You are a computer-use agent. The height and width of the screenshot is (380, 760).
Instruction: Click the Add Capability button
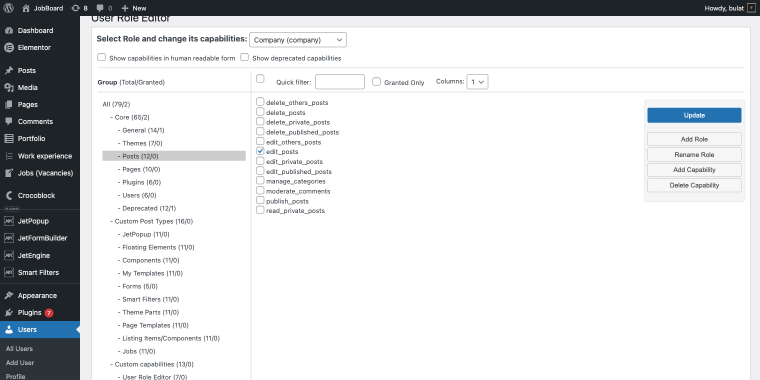pyautogui.click(x=694, y=170)
